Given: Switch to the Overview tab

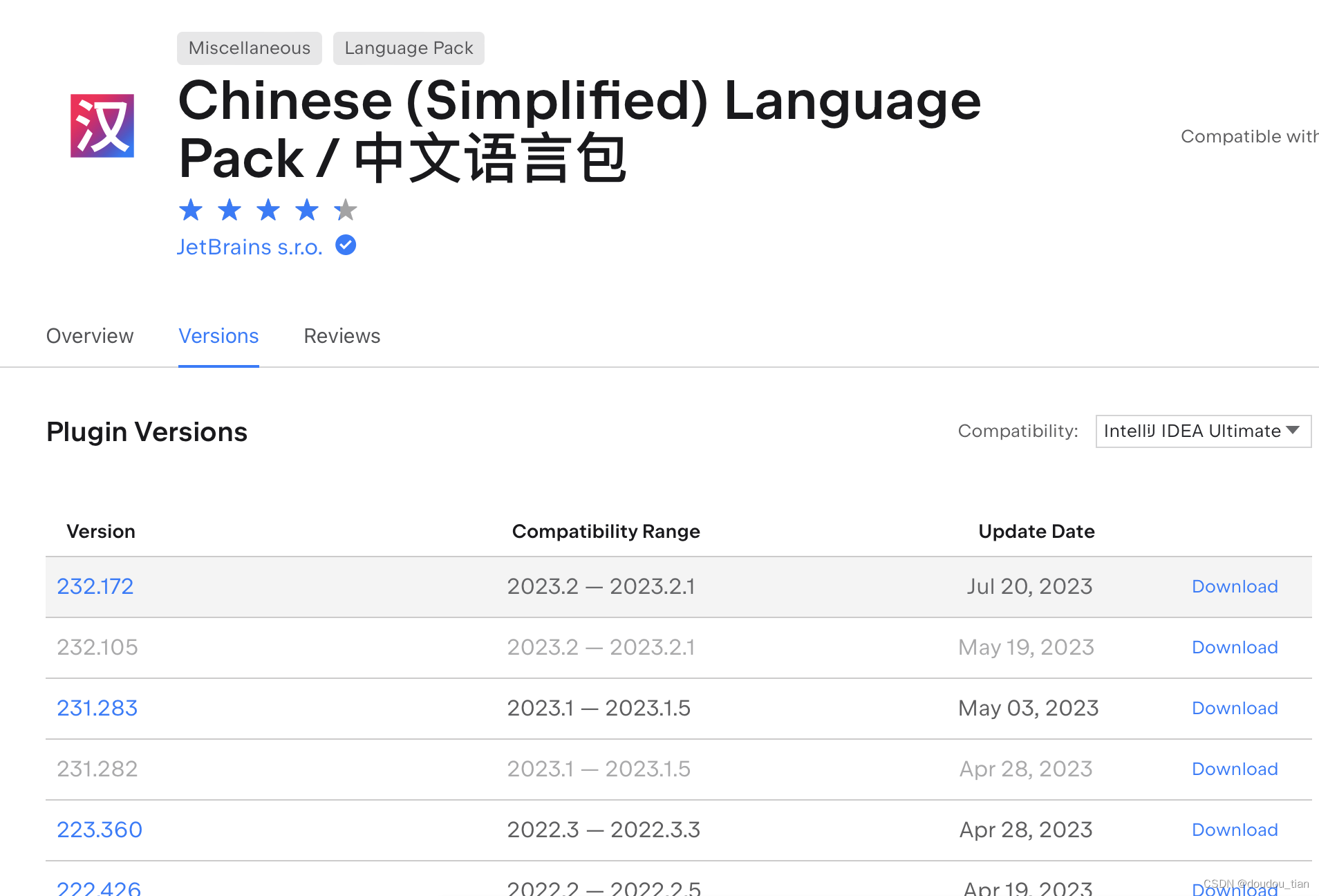Looking at the screenshot, I should coord(90,336).
